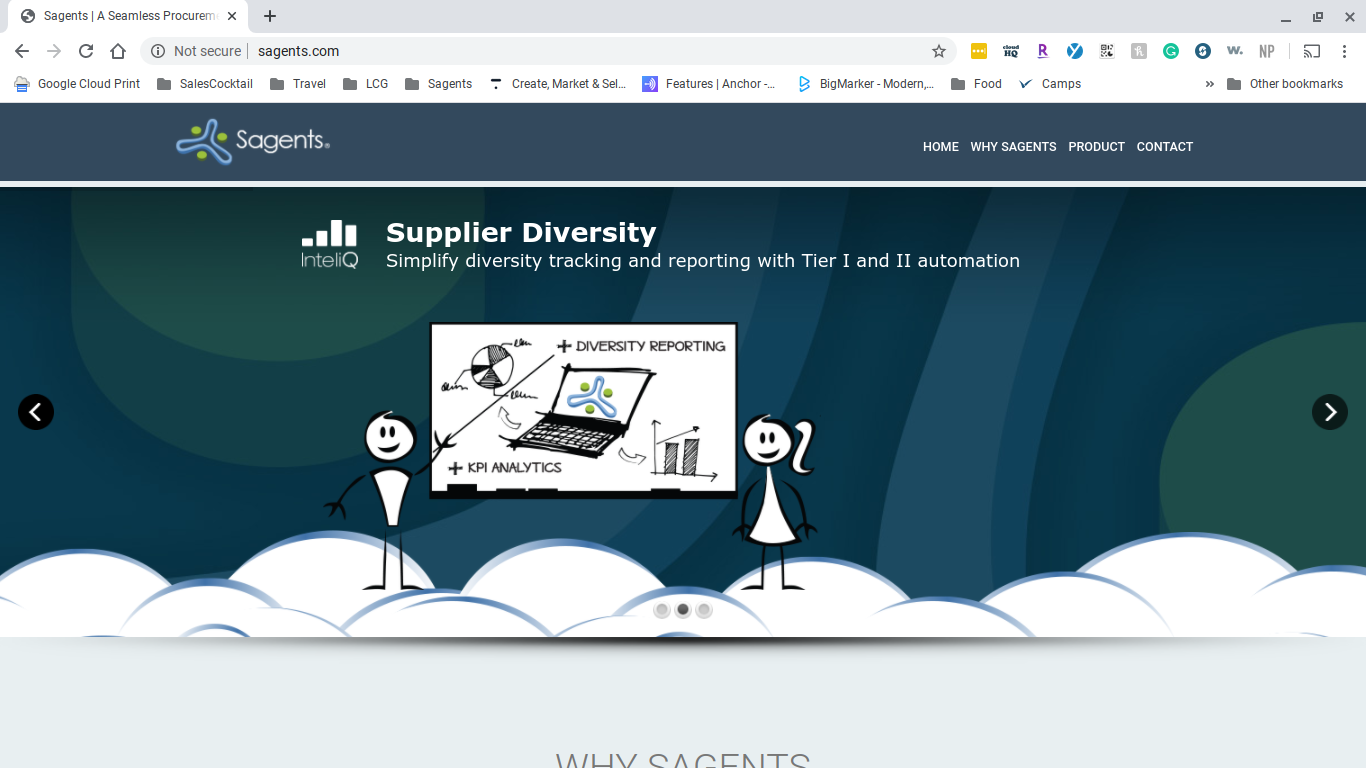Screen dimensions: 1366x768
Task: Open Features | Anchor bookmark
Action: [x=710, y=84]
